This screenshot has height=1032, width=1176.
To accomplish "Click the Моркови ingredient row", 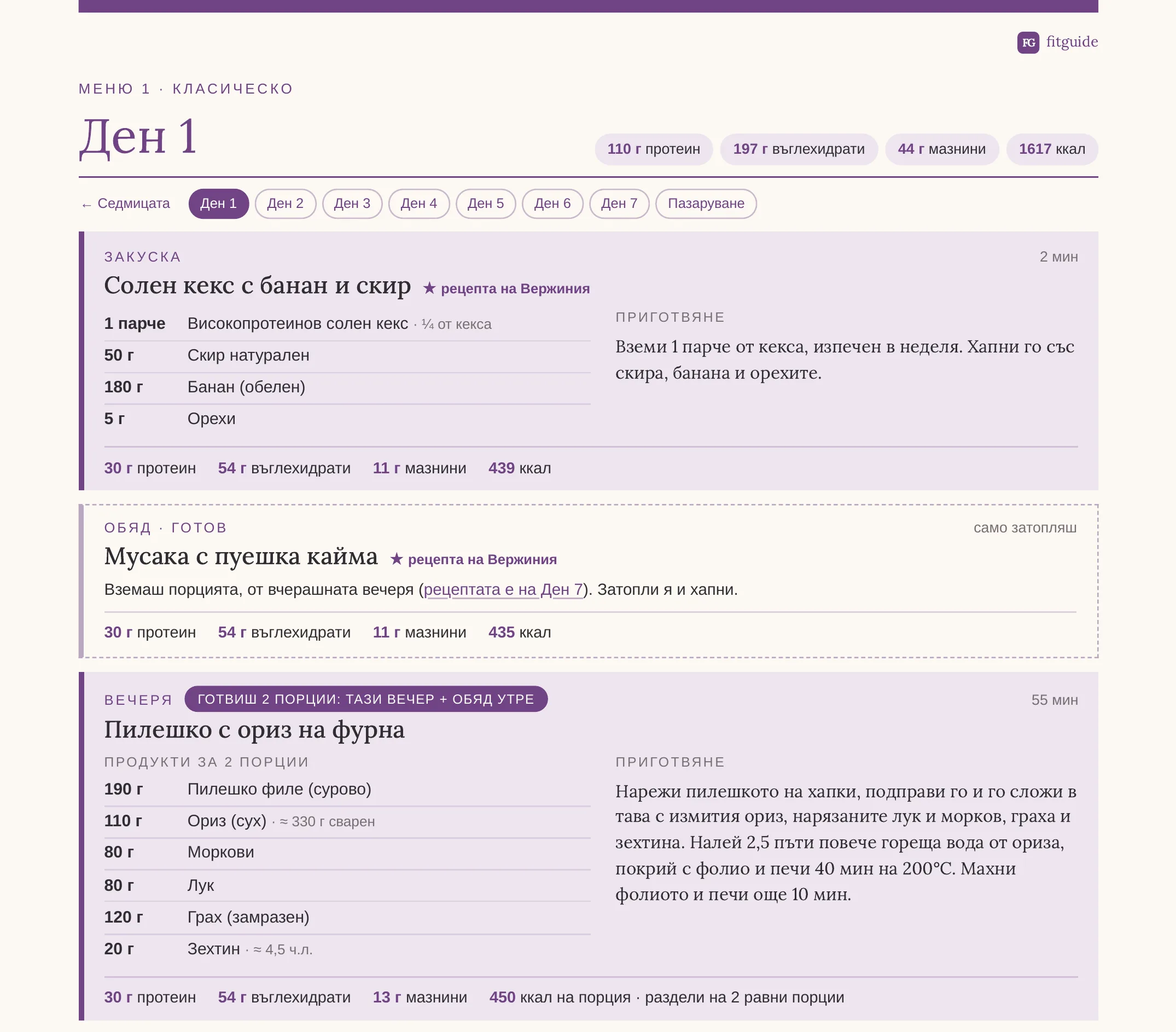I will [347, 853].
